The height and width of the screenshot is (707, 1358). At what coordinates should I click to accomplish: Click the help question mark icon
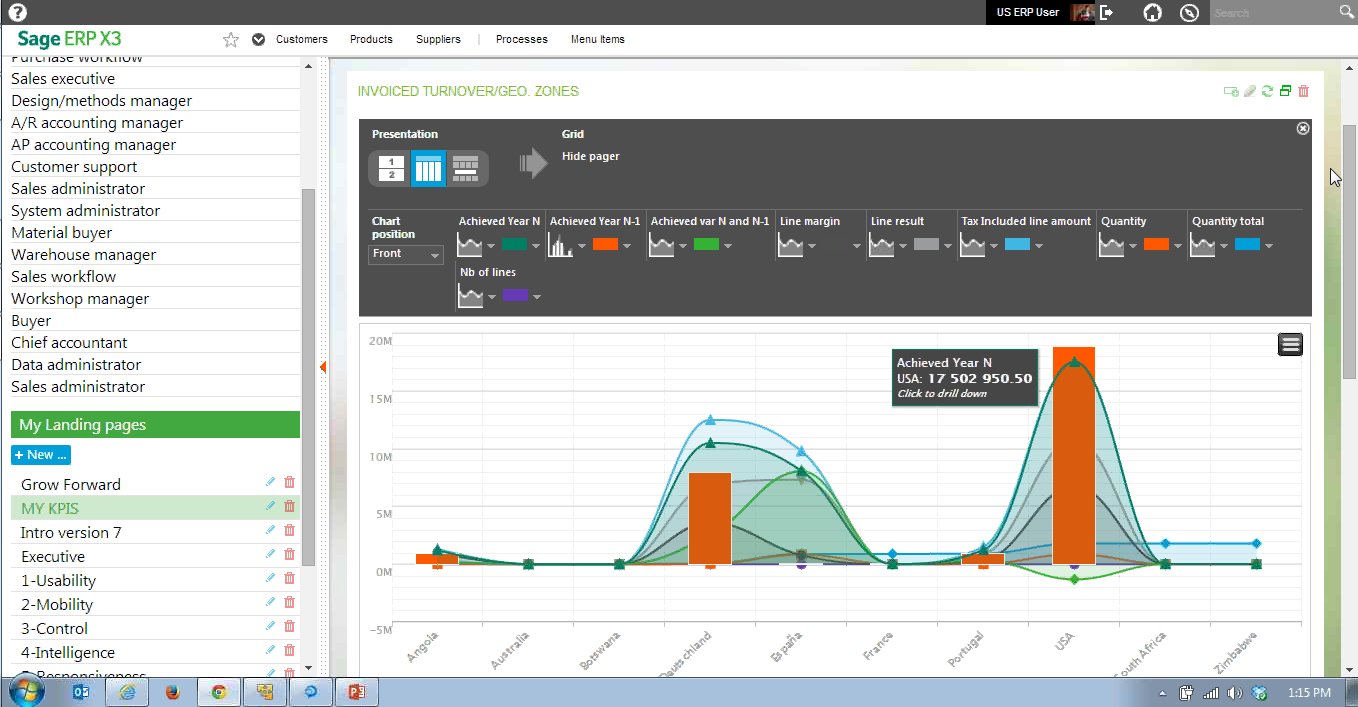[17, 12]
